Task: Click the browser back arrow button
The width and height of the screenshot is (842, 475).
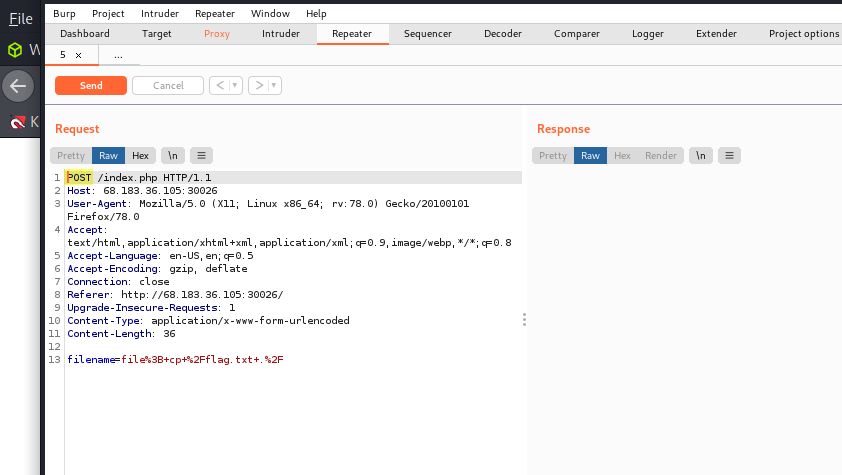Action: coord(18,86)
